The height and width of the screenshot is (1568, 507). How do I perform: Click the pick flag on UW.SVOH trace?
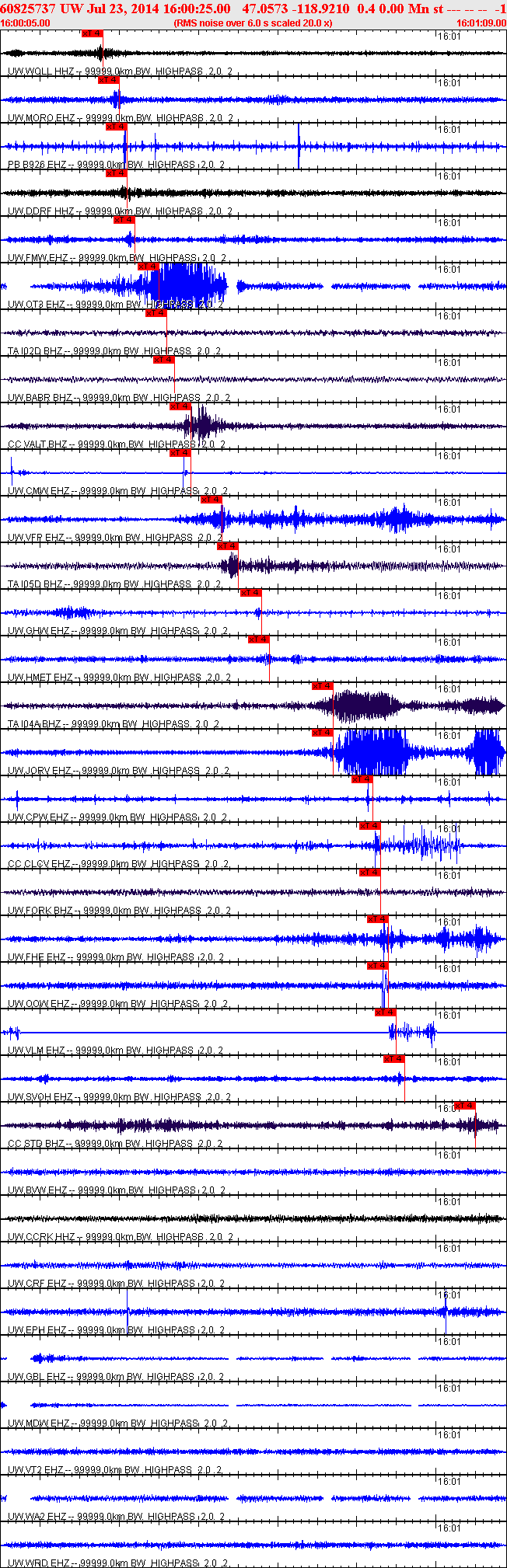coord(393,1059)
